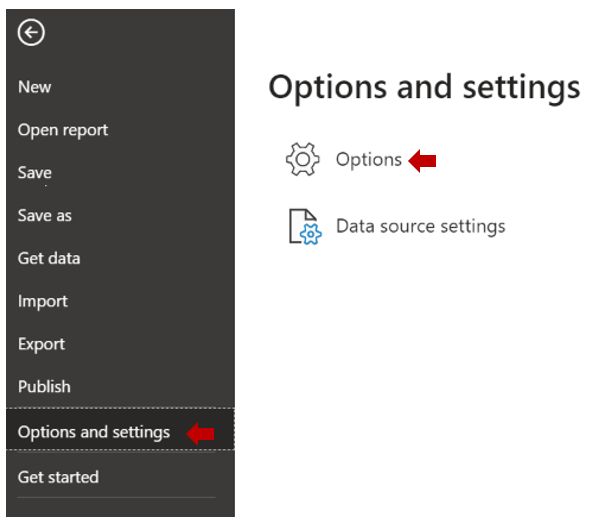Click the Save menu entry
Screen dimensions: 608x529
(x=35, y=173)
